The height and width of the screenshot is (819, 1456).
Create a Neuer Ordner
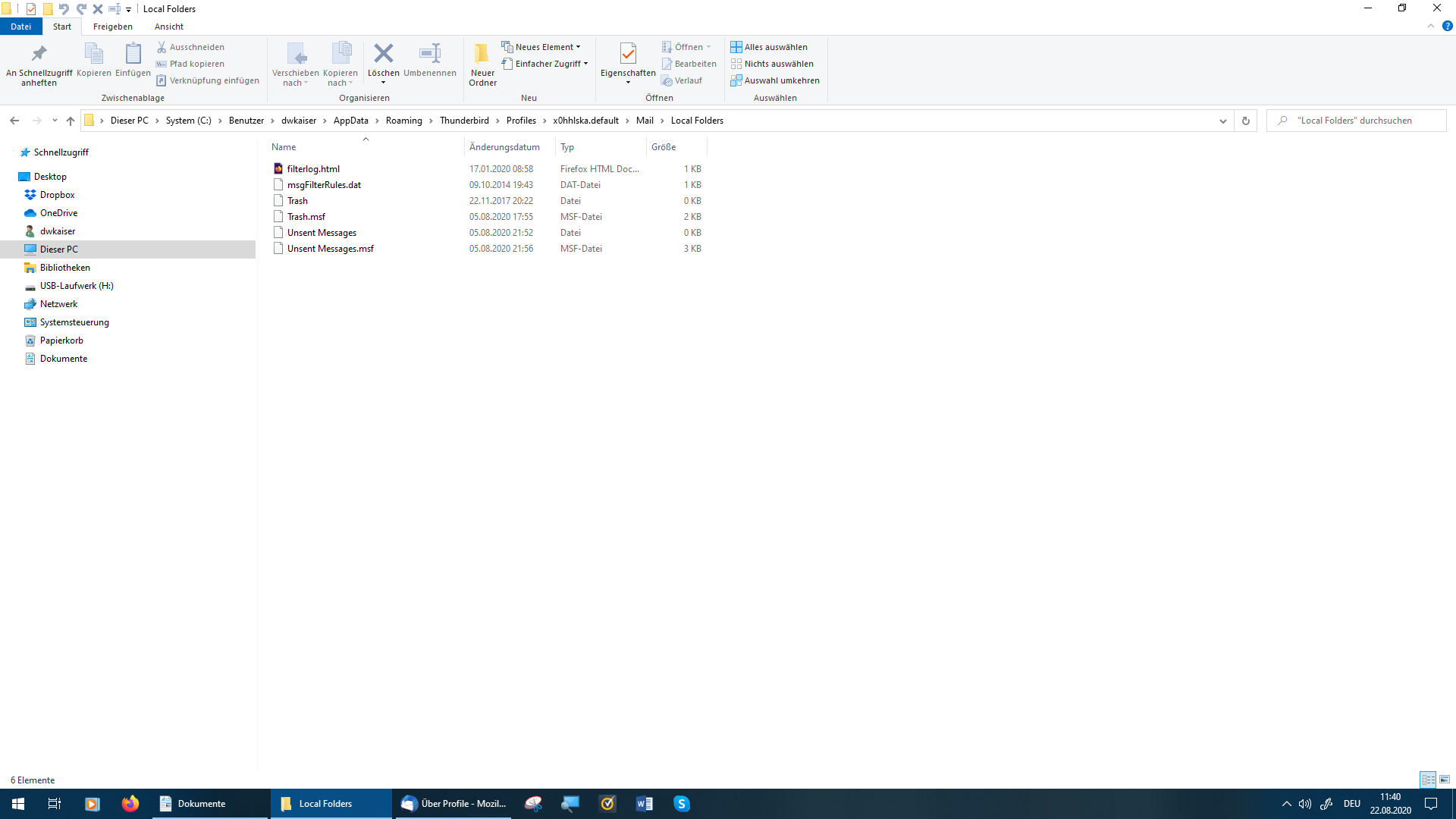[482, 64]
